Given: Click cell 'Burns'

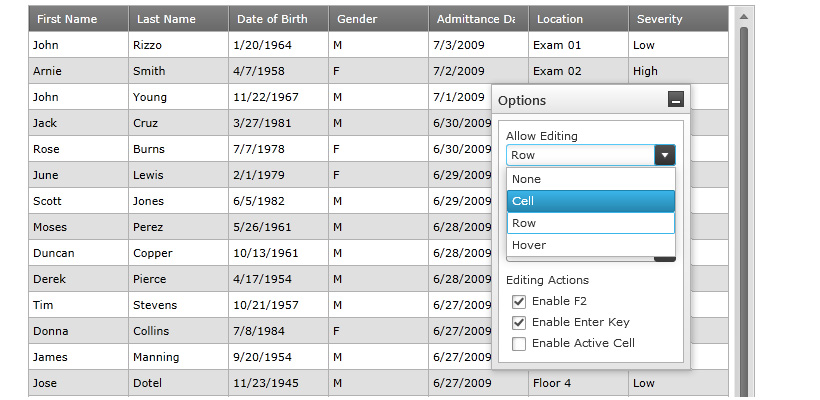Looking at the screenshot, I should click(x=178, y=149).
